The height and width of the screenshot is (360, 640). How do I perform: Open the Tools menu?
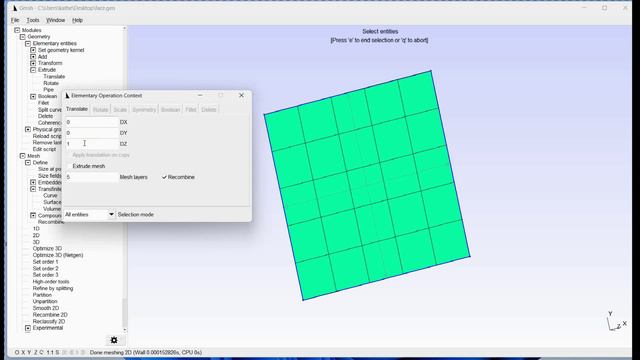click(33, 20)
